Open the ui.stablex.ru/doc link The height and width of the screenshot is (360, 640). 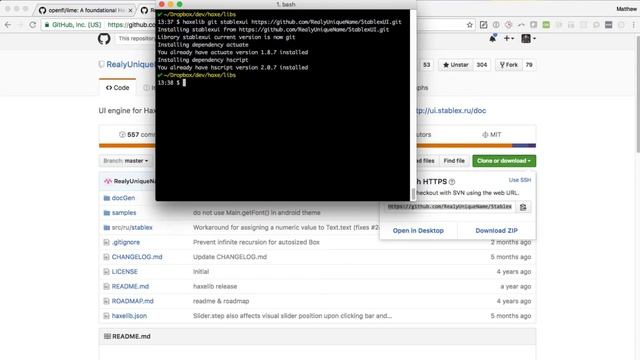coord(451,111)
